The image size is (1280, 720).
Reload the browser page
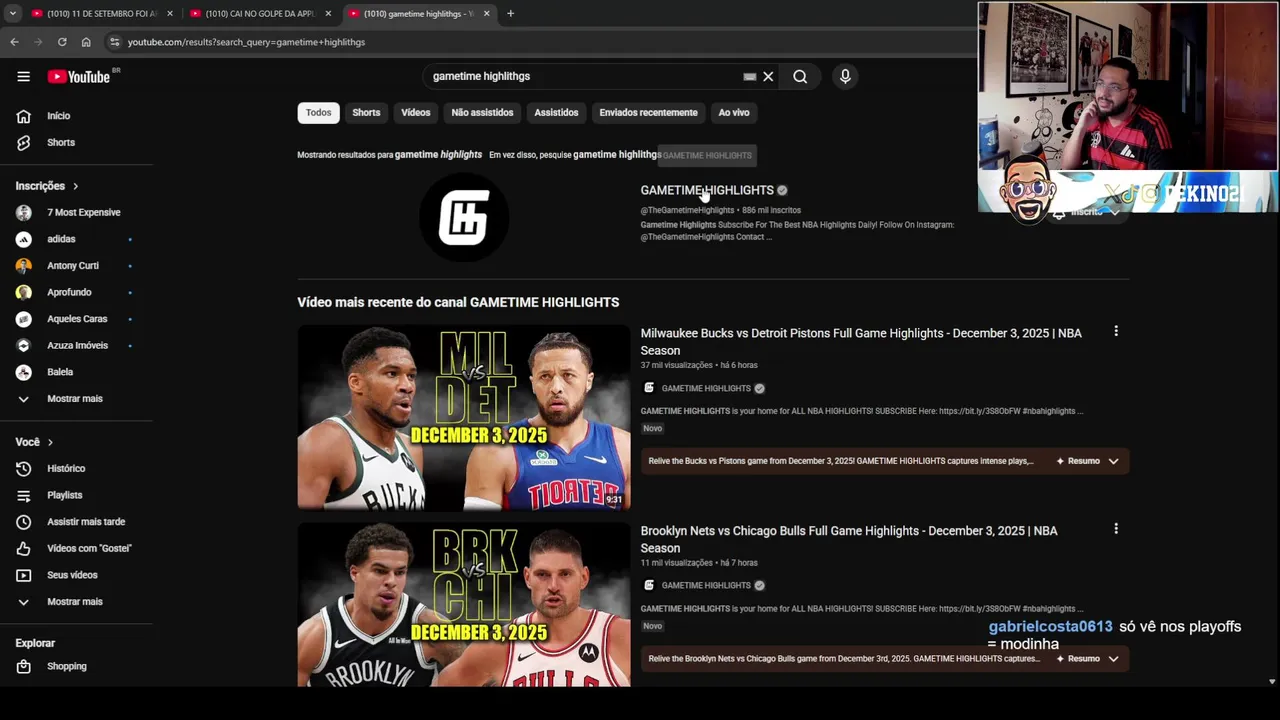[62, 42]
